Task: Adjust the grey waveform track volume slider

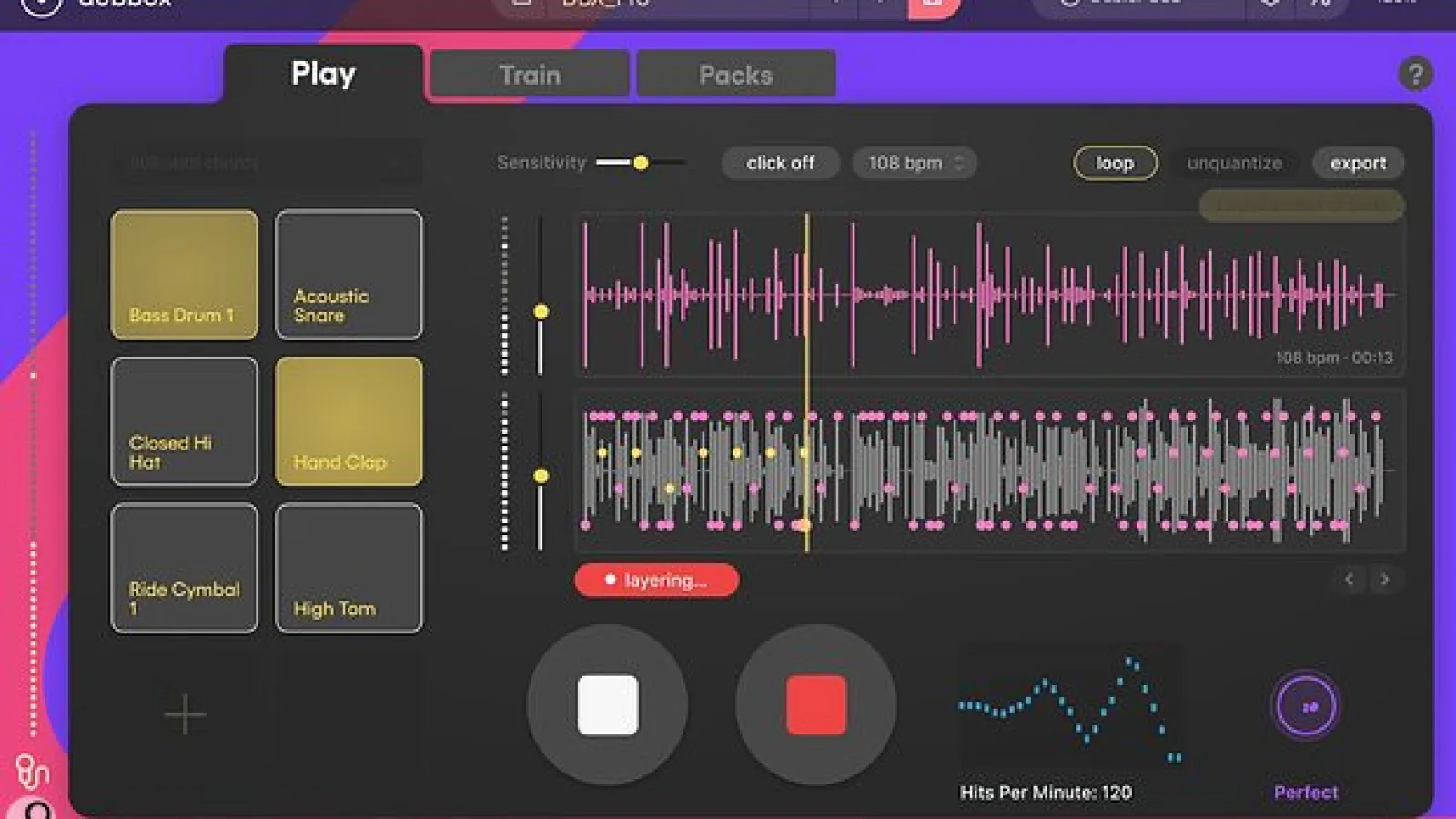Action: point(541,475)
